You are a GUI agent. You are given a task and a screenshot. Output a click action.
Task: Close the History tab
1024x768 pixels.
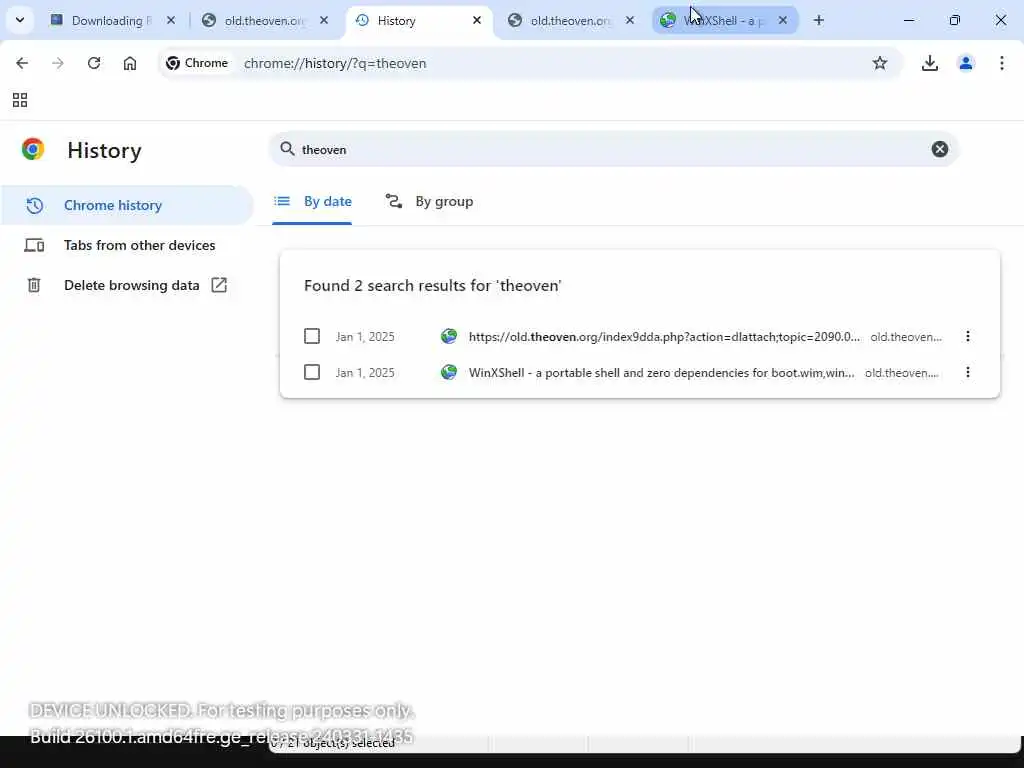click(x=477, y=20)
